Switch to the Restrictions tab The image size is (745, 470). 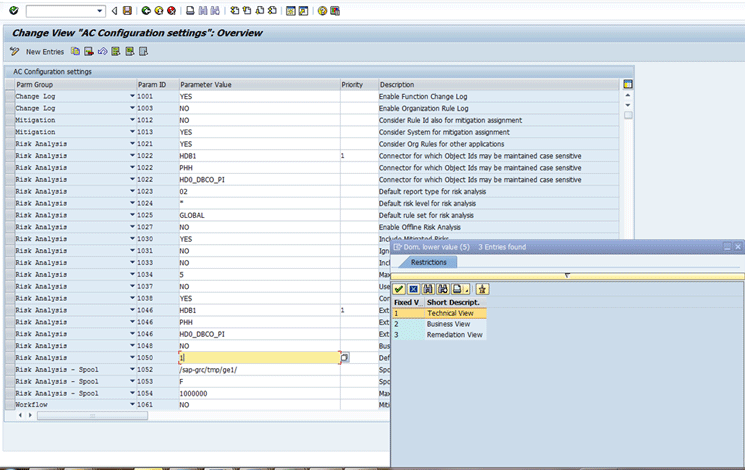point(428,262)
